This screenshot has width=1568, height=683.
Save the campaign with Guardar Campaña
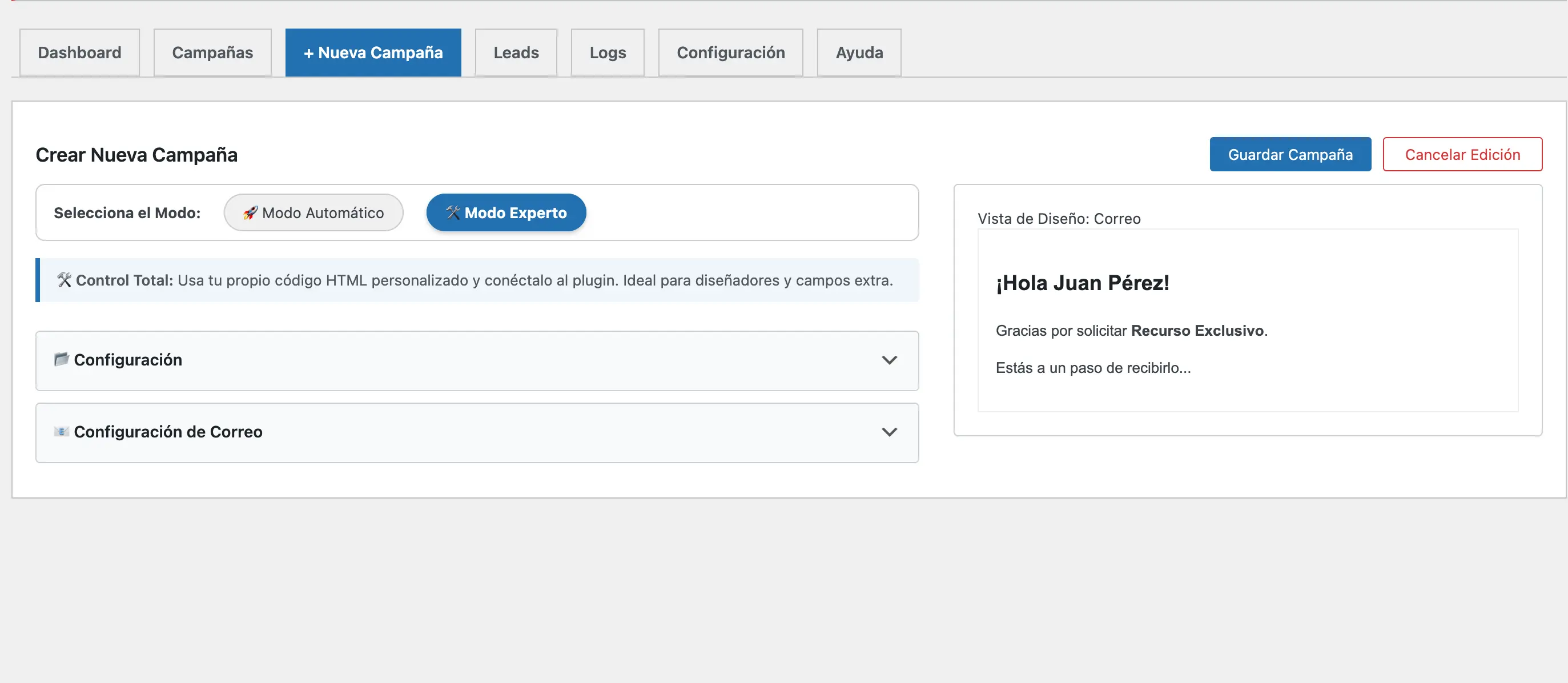pos(1290,154)
